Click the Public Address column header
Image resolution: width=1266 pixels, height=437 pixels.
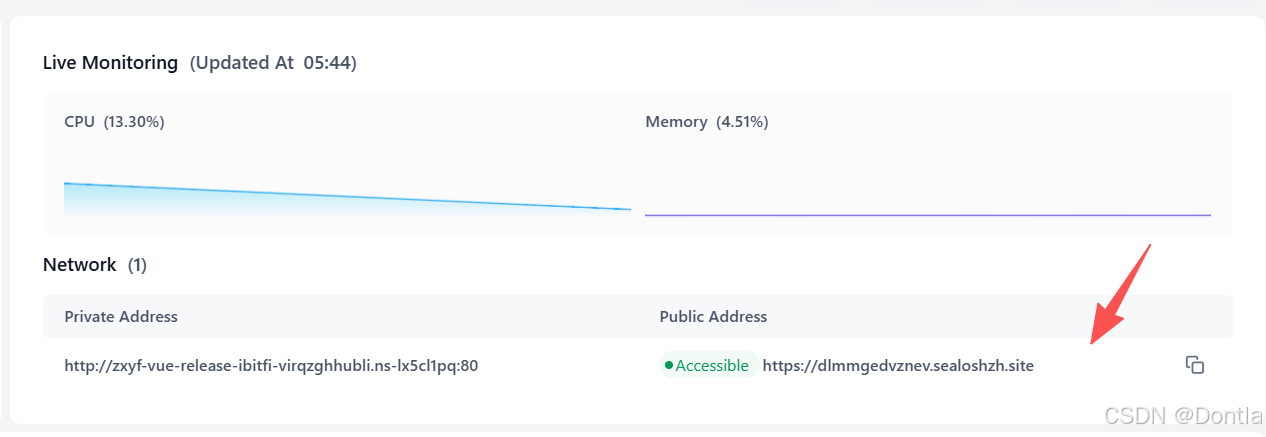coord(713,316)
